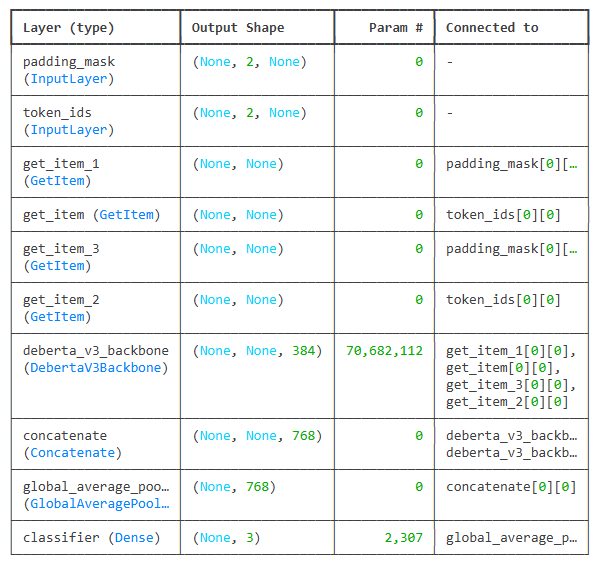
Task: Click the 'Connected to' column header
Action: click(492, 28)
